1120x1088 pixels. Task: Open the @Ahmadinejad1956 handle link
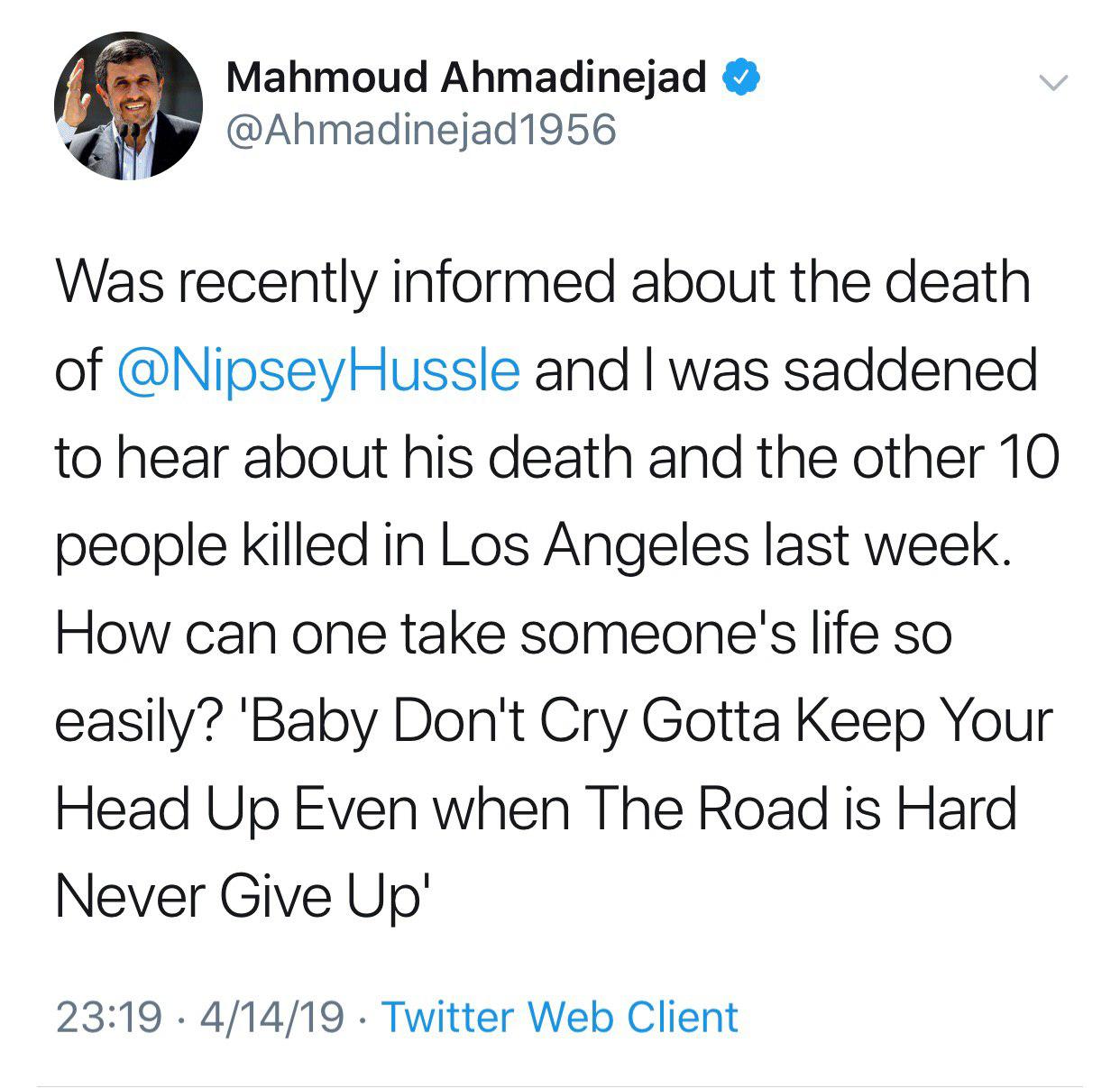421,130
